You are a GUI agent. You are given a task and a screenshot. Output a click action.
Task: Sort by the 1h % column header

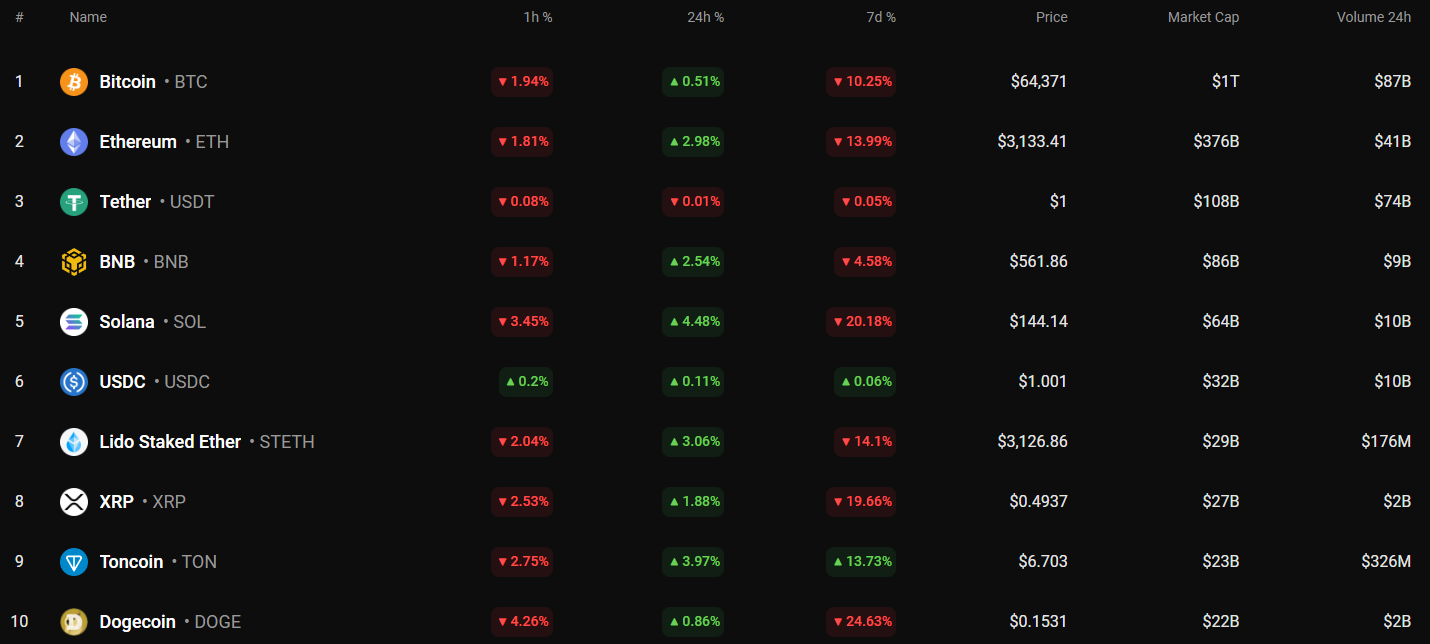click(538, 17)
